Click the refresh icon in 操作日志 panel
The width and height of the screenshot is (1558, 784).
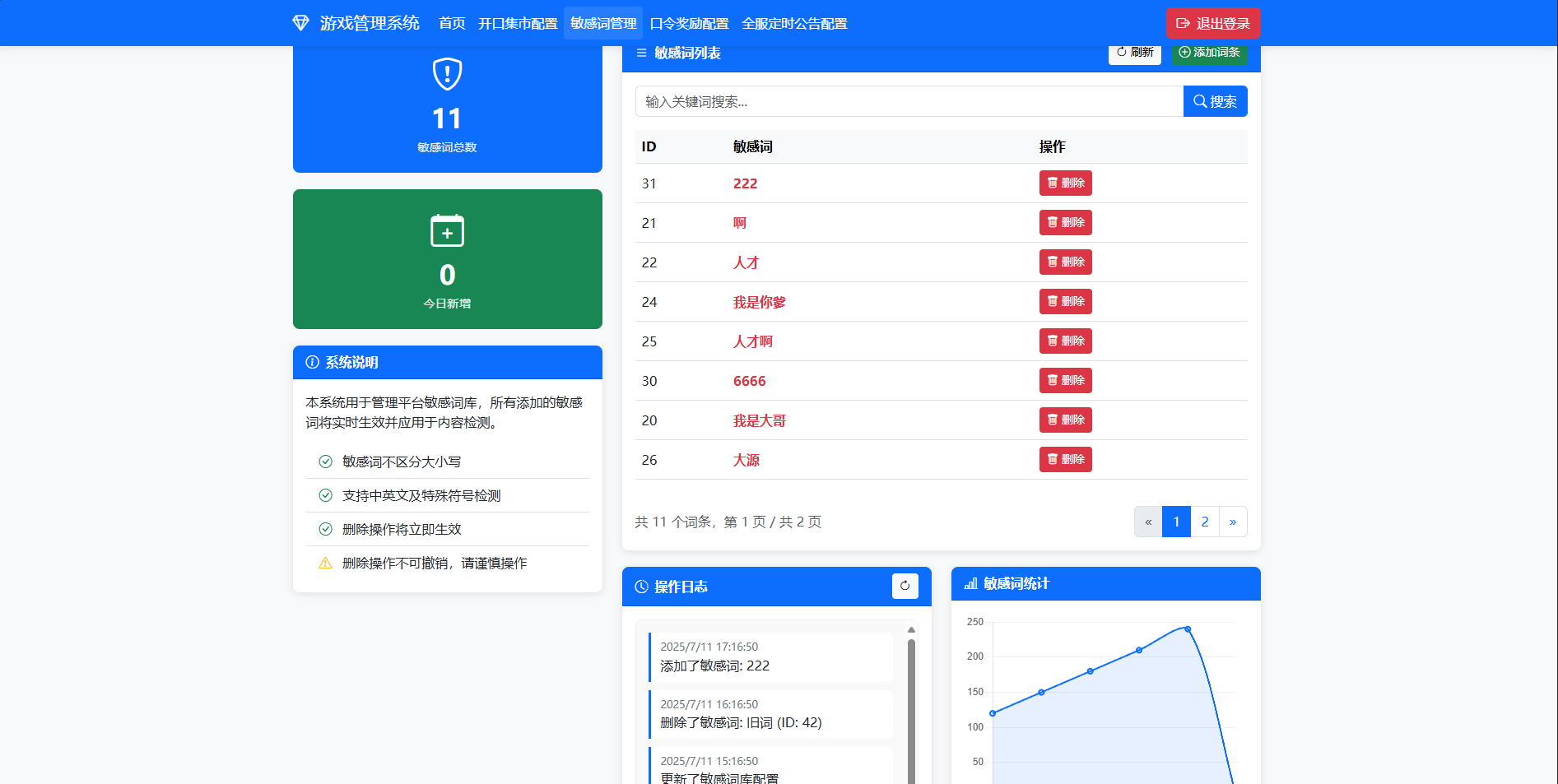tap(905, 587)
